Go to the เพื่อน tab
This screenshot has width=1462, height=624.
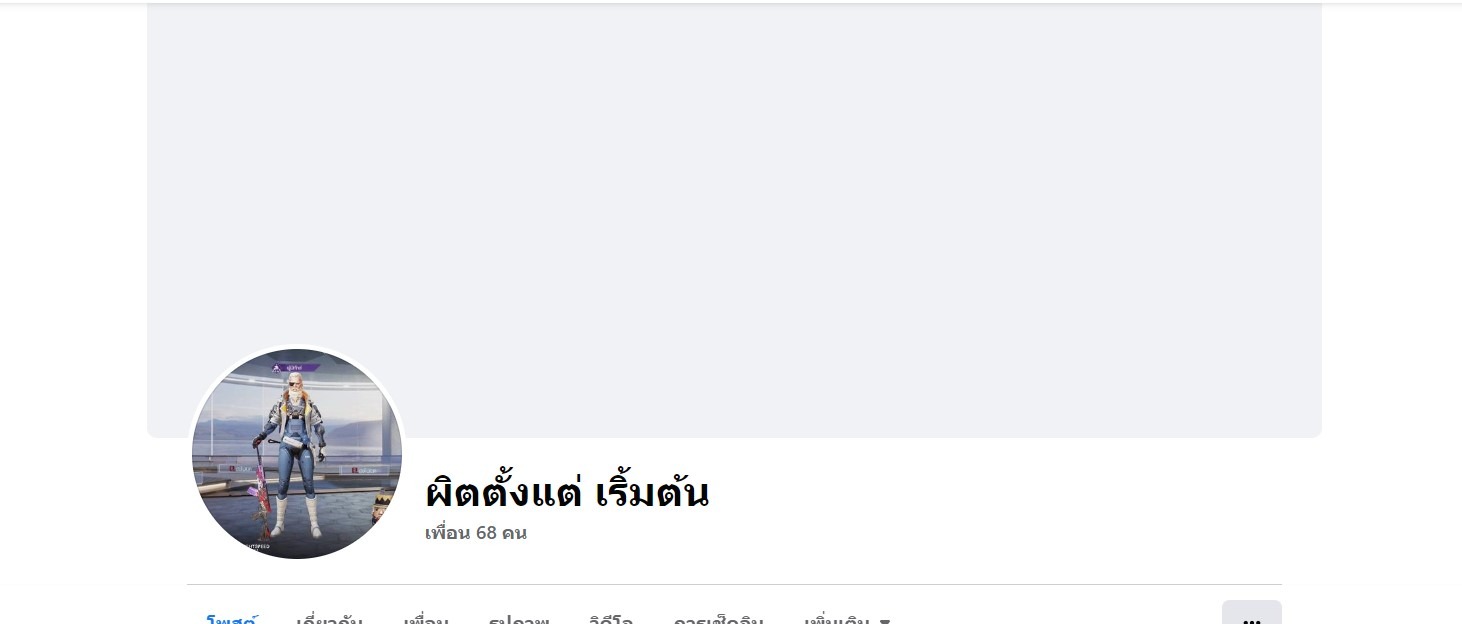click(426, 617)
